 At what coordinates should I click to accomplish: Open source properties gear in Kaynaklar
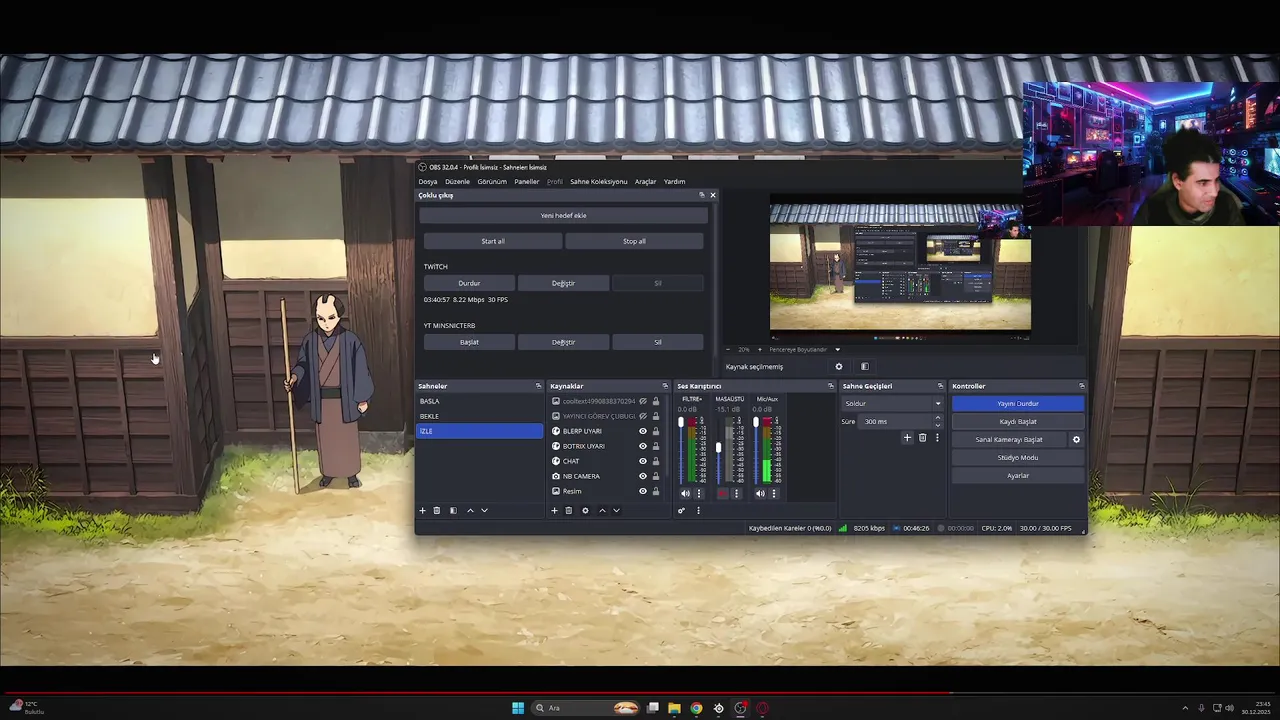[x=585, y=511]
